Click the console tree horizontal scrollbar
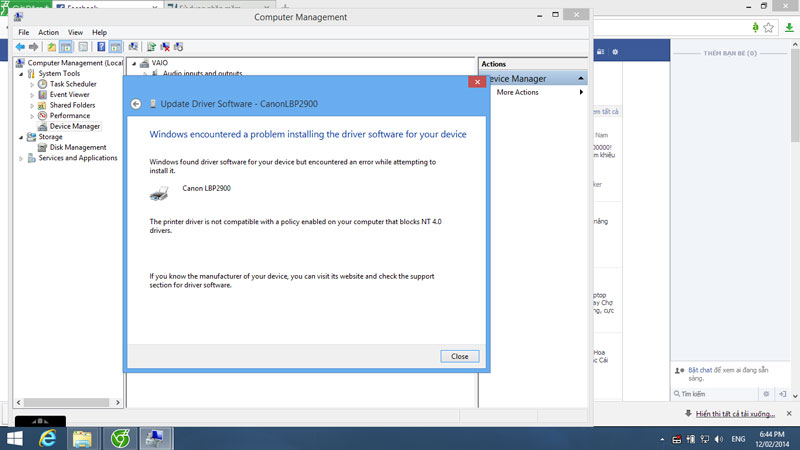The height and width of the screenshot is (450, 800). click(66, 403)
